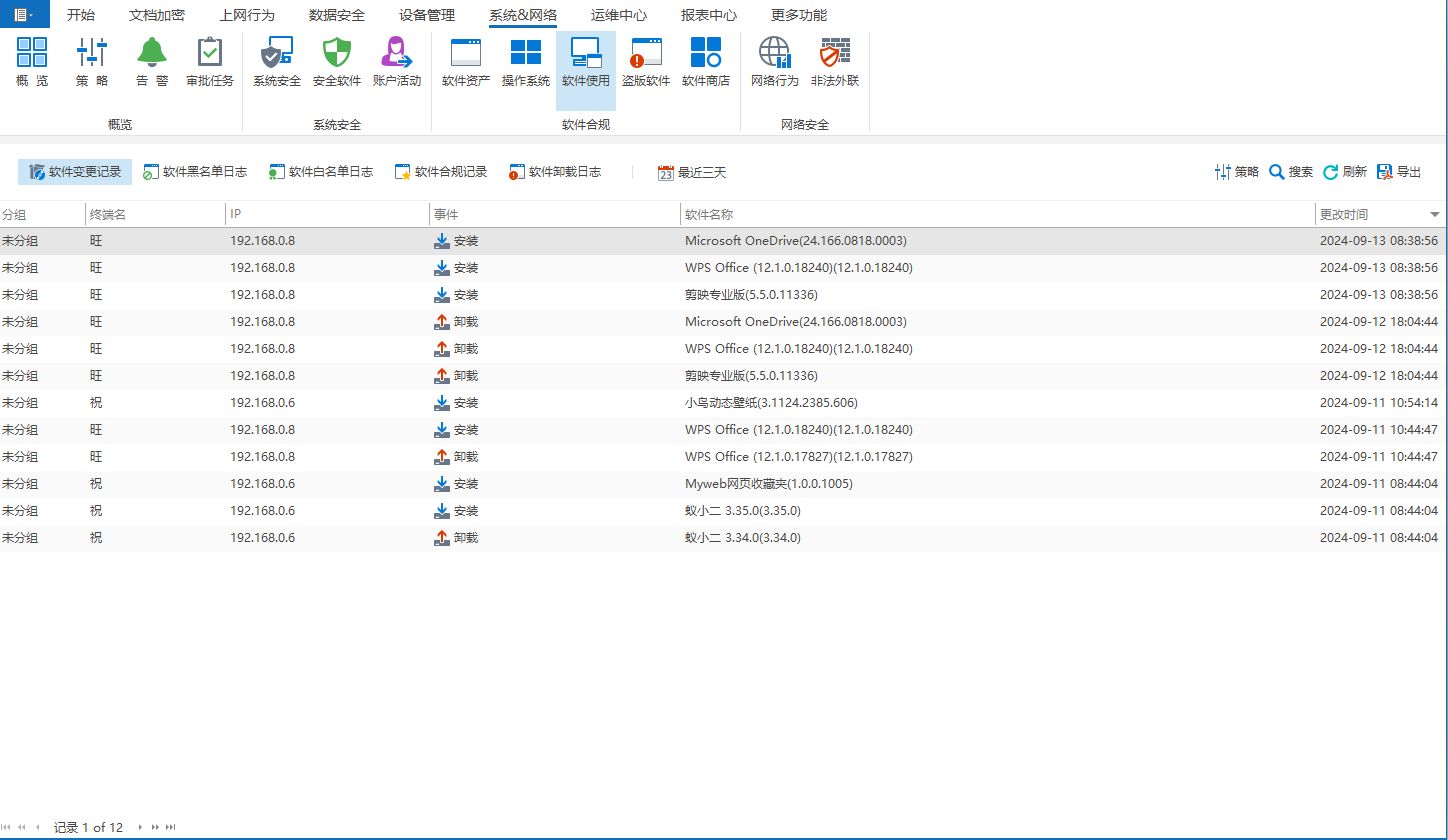Open 软件白名单日志 log view
Screen dimensions: 1448x840
pyautogui.click(x=321, y=172)
